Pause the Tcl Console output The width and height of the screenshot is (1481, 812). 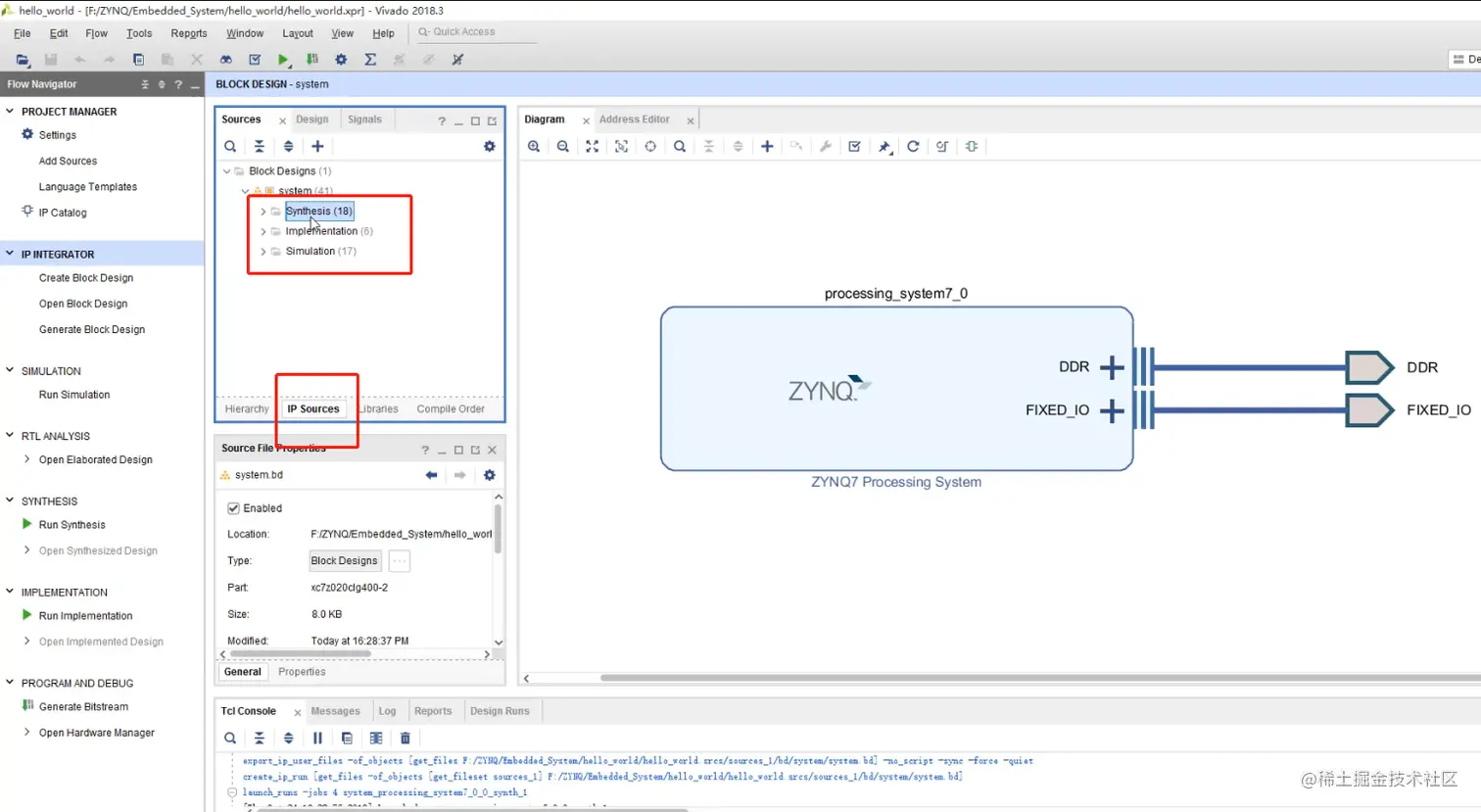(317, 738)
